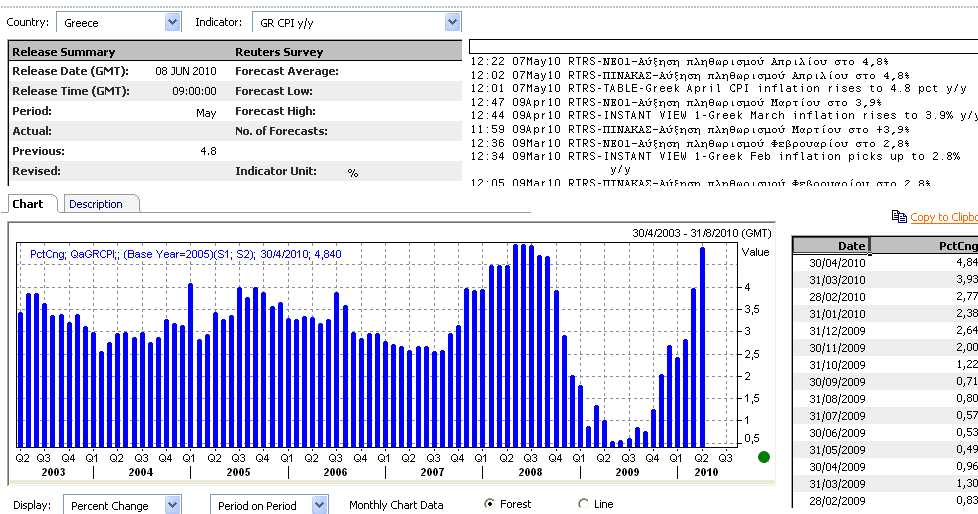The height and width of the screenshot is (514, 978).
Task: Click the No. of Forecasts label
Action: click(281, 131)
